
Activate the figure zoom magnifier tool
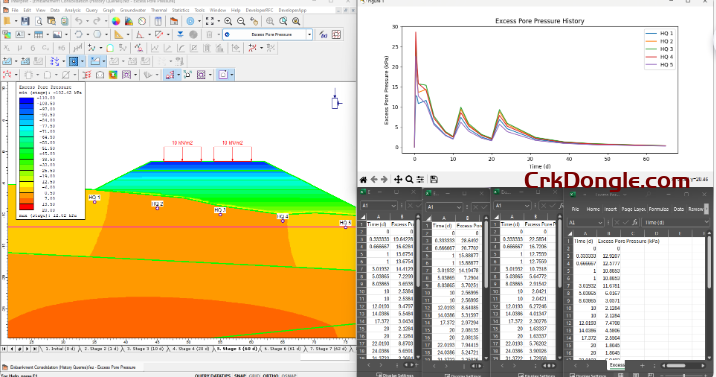click(x=409, y=179)
